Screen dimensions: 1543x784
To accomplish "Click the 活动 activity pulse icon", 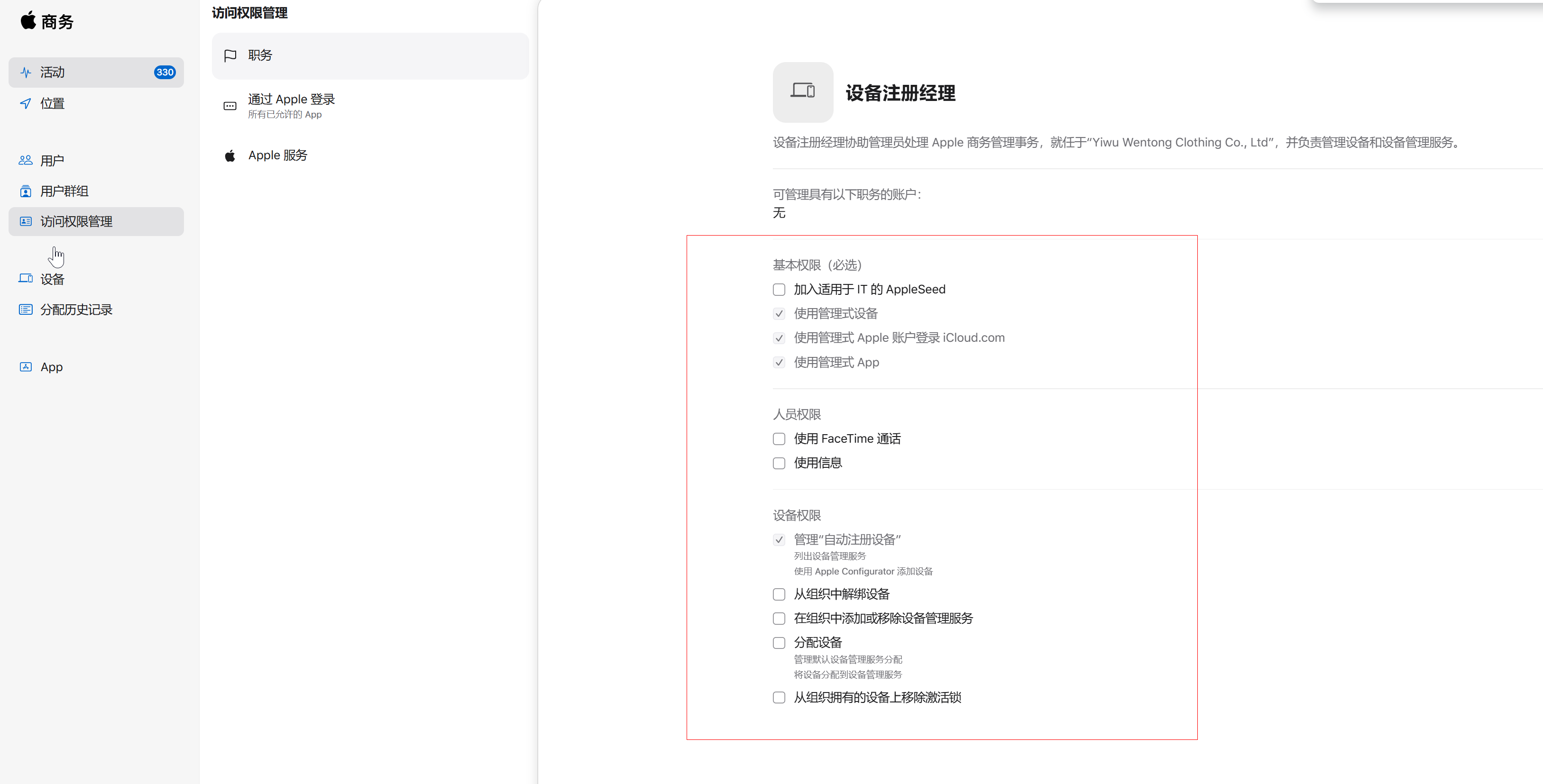I will [26, 73].
